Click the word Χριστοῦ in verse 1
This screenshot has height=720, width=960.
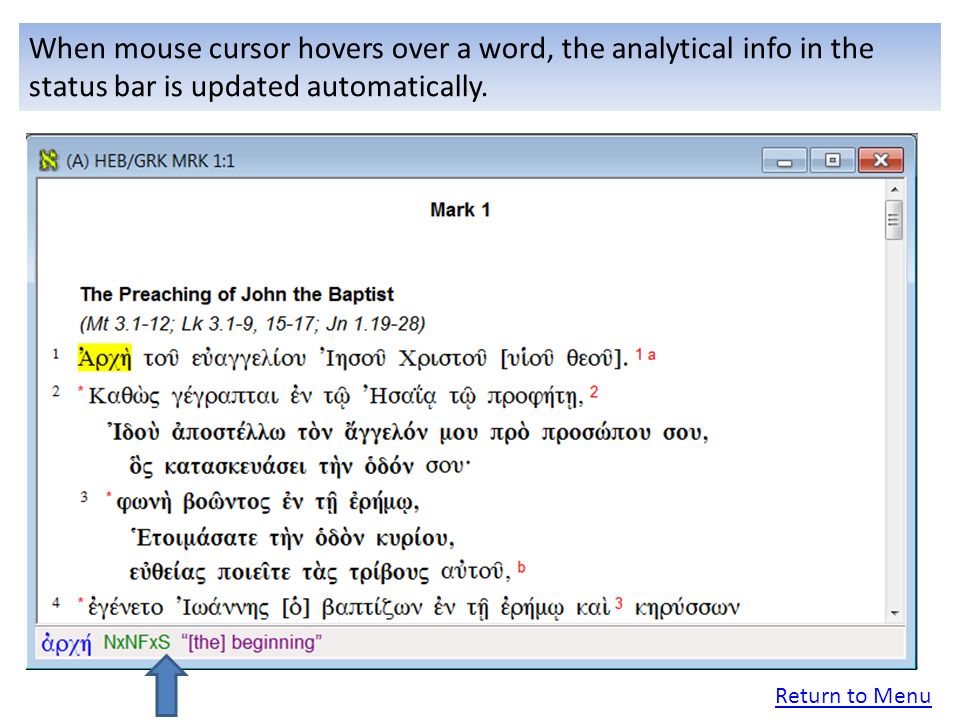443,358
